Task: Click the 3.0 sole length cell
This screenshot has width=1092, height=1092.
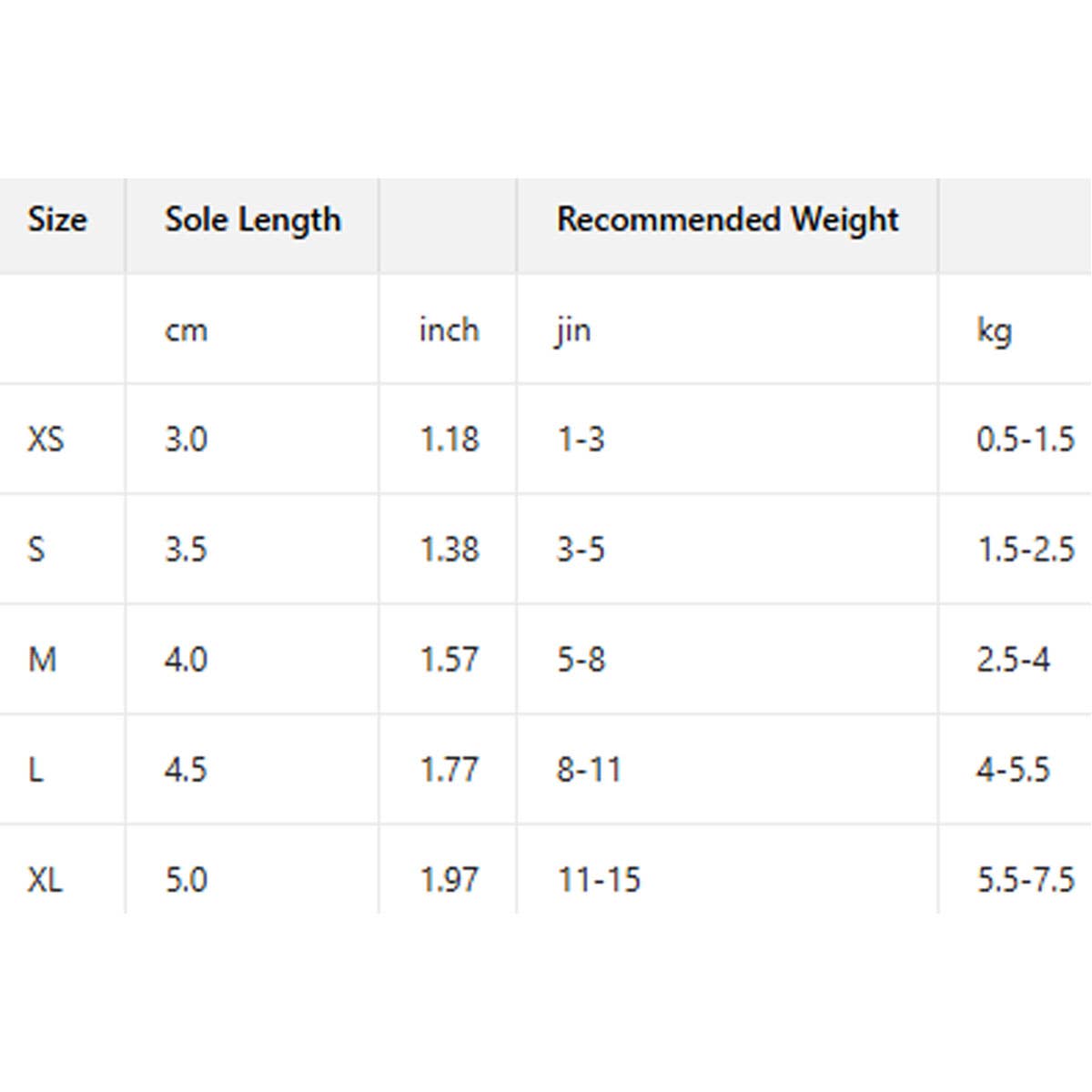Action: coord(186,440)
